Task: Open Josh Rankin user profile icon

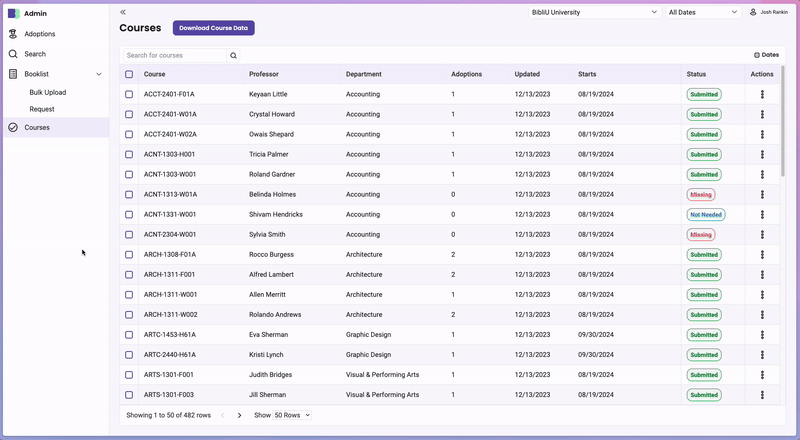Action: pyautogui.click(x=753, y=12)
